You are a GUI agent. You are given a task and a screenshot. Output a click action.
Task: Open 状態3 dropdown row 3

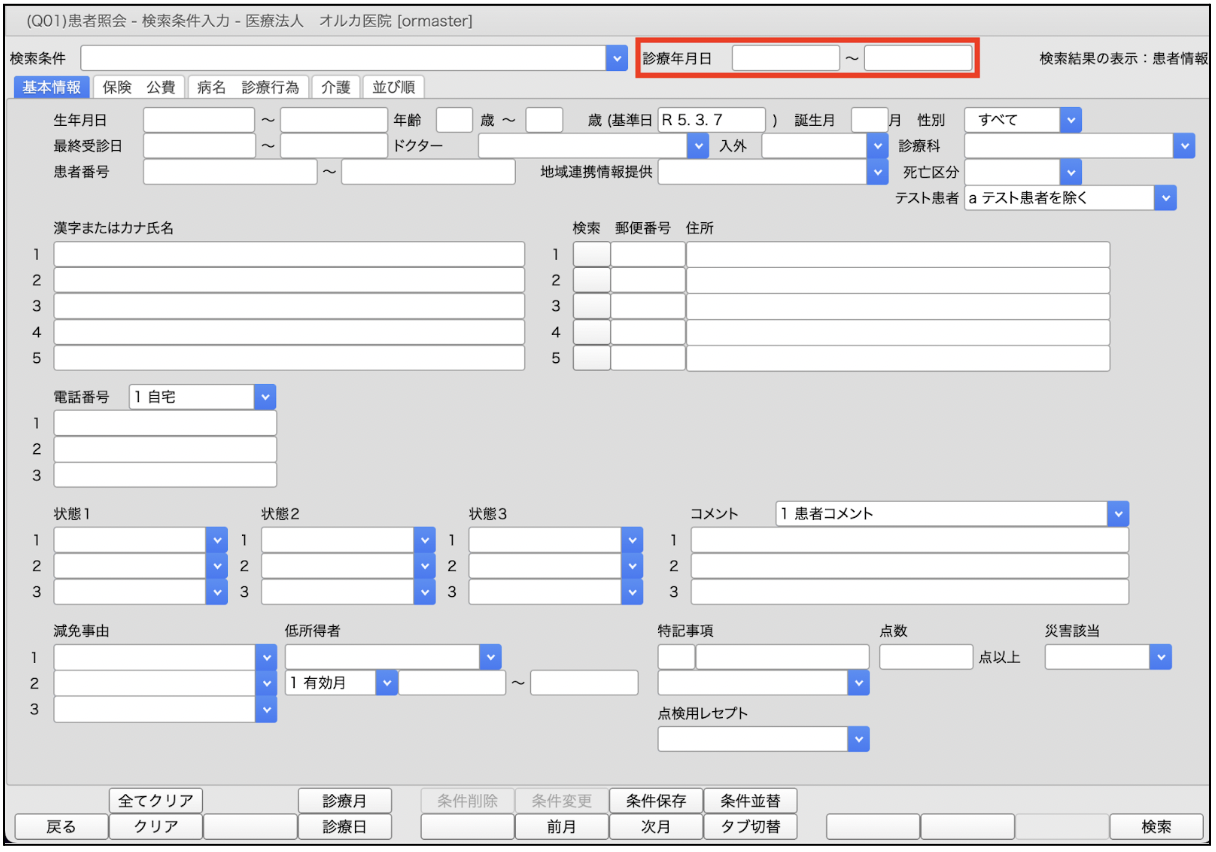coord(631,592)
